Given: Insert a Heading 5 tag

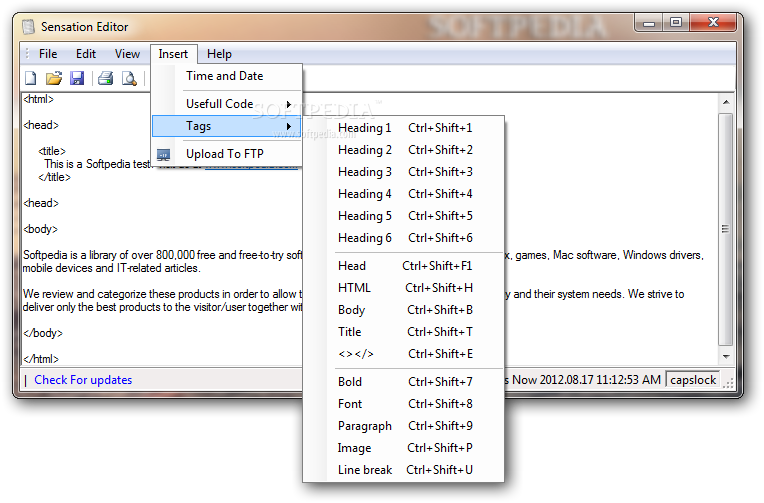Looking at the screenshot, I should point(403,215).
